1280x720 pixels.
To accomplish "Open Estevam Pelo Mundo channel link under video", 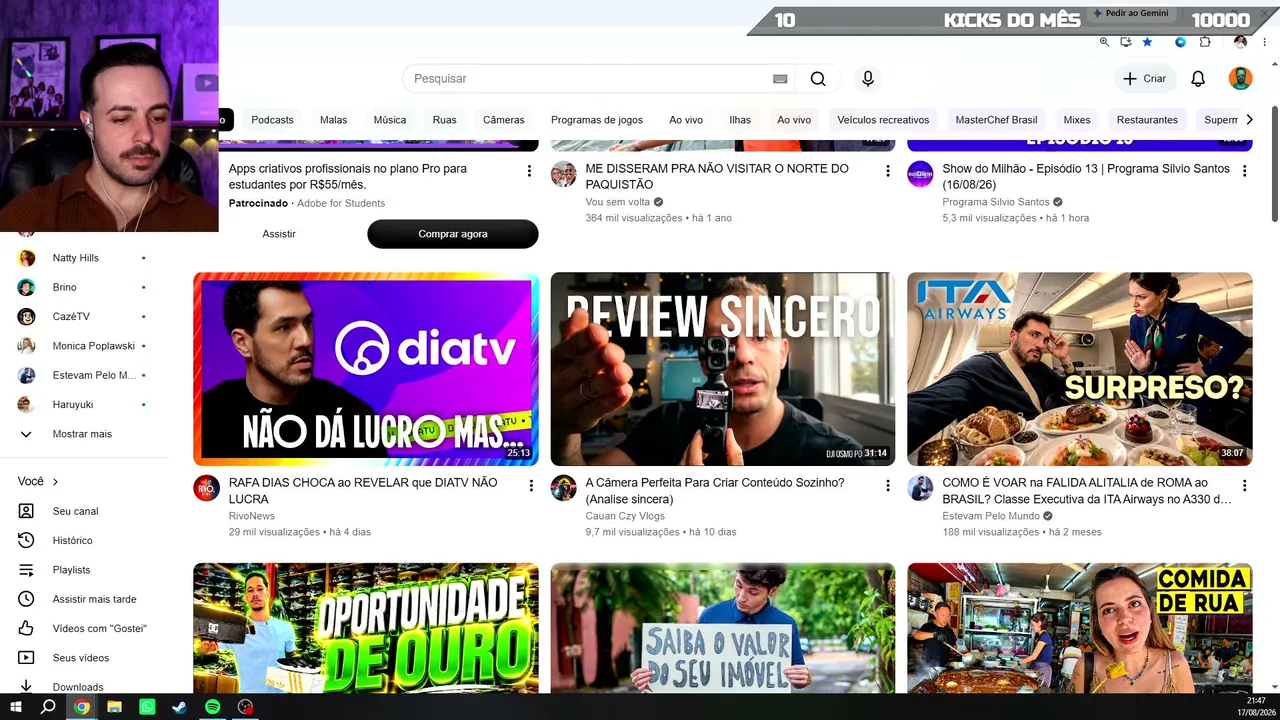I will (x=991, y=516).
